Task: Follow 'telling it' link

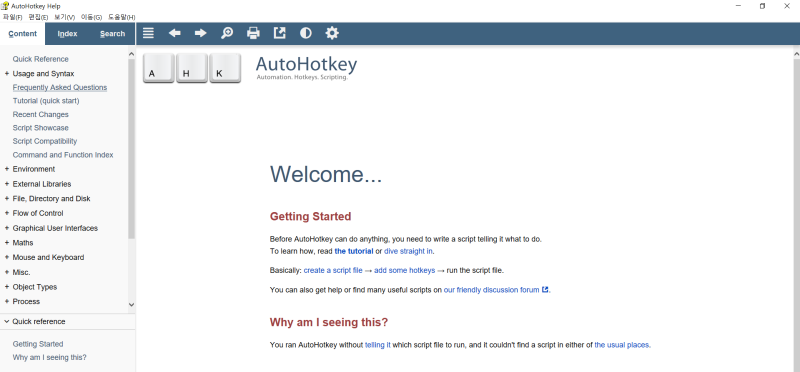Action: point(378,344)
